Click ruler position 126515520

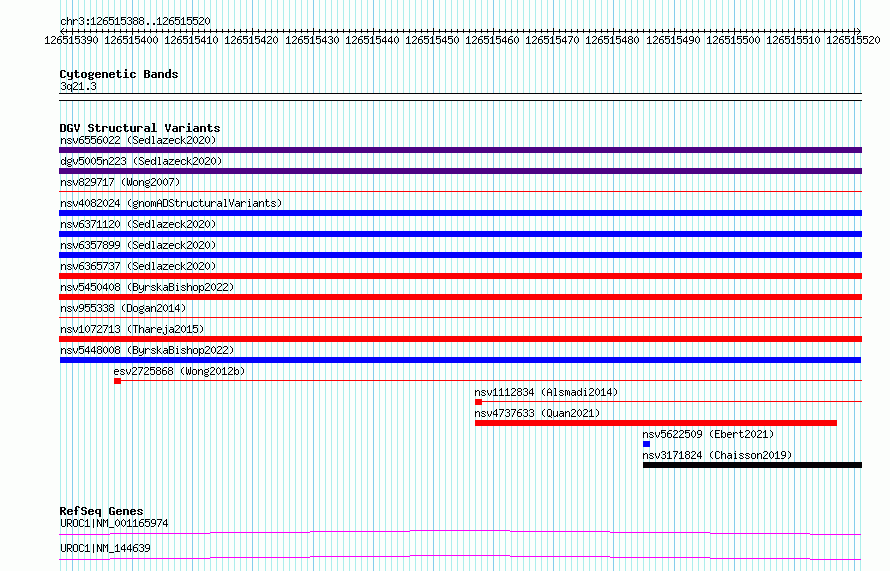[853, 40]
